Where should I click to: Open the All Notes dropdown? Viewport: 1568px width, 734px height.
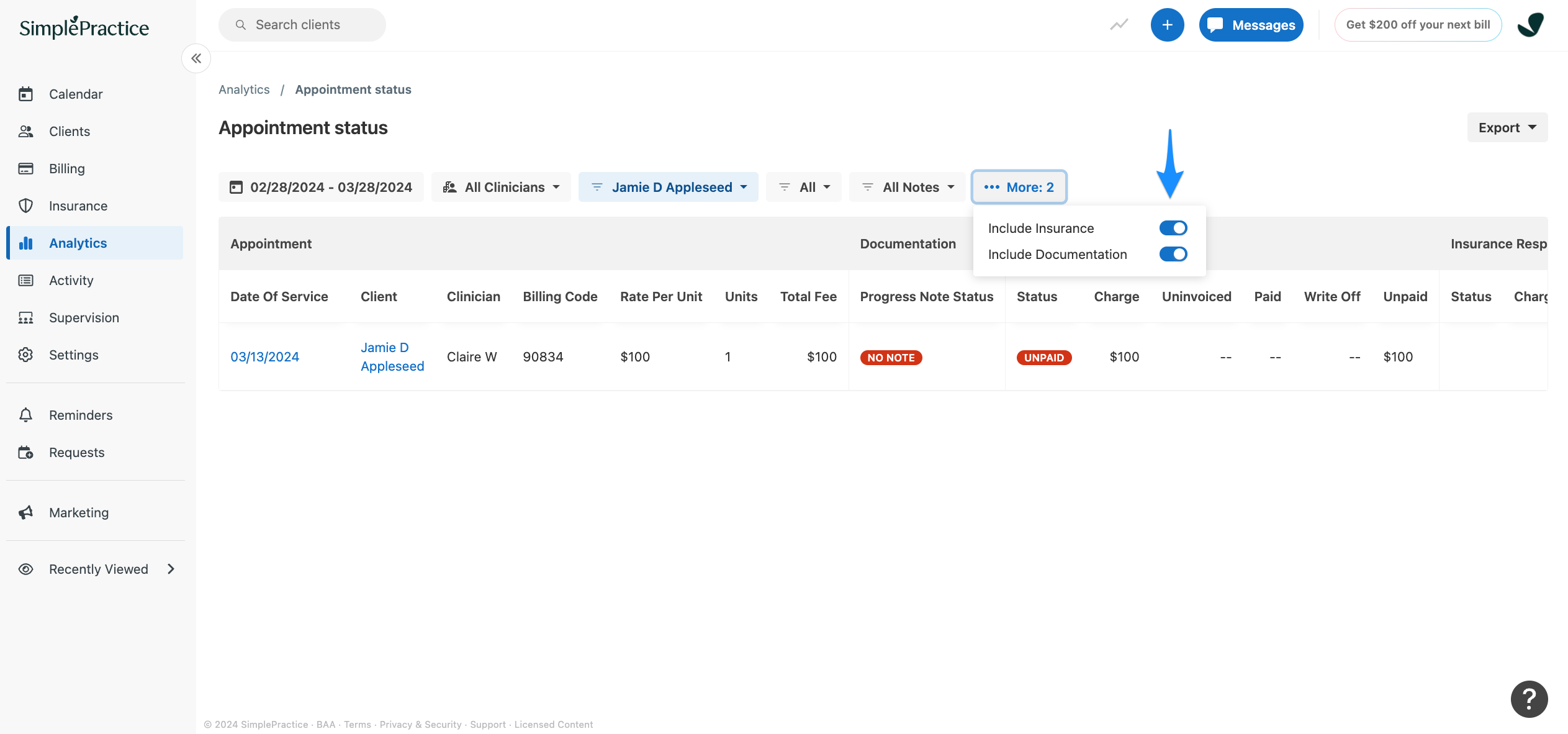tap(907, 187)
